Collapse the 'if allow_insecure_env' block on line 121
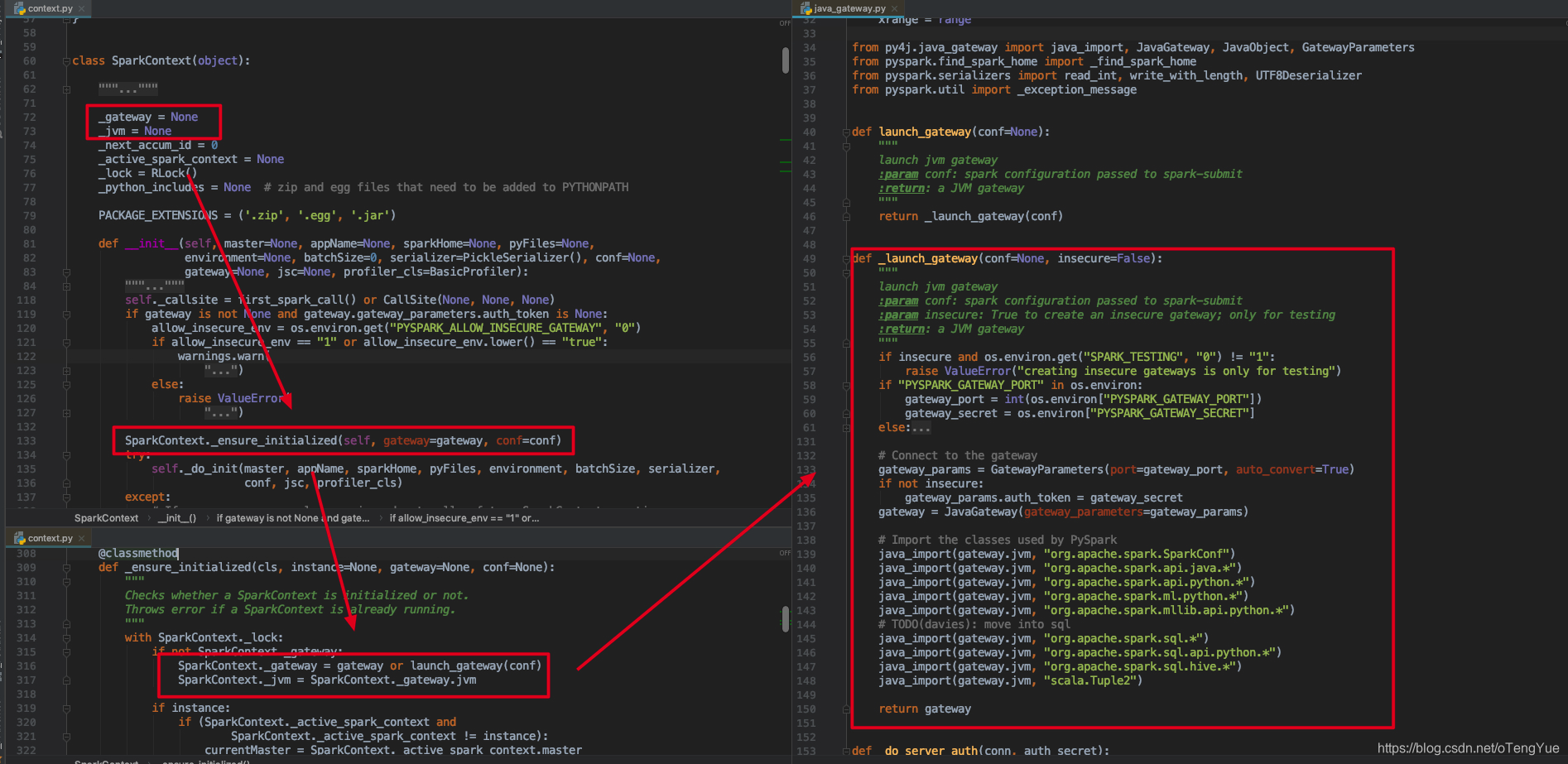This screenshot has width=1568, height=764. [66, 343]
